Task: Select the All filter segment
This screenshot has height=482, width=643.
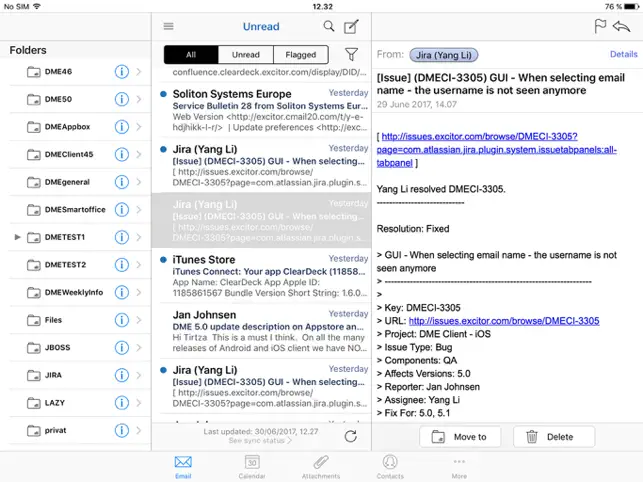Action: click(x=191, y=55)
